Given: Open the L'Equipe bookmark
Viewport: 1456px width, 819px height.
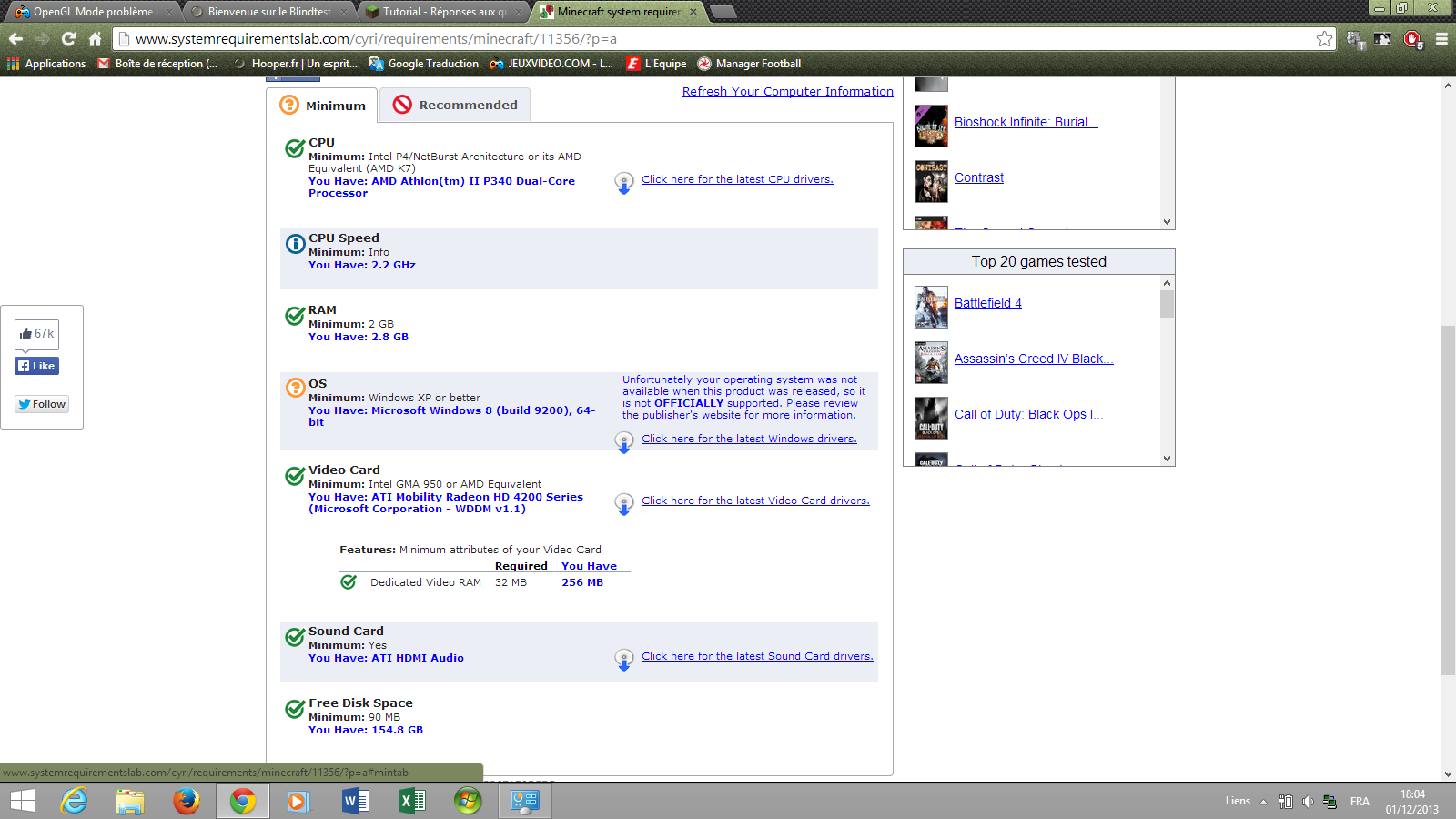Looking at the screenshot, I should tap(656, 64).
